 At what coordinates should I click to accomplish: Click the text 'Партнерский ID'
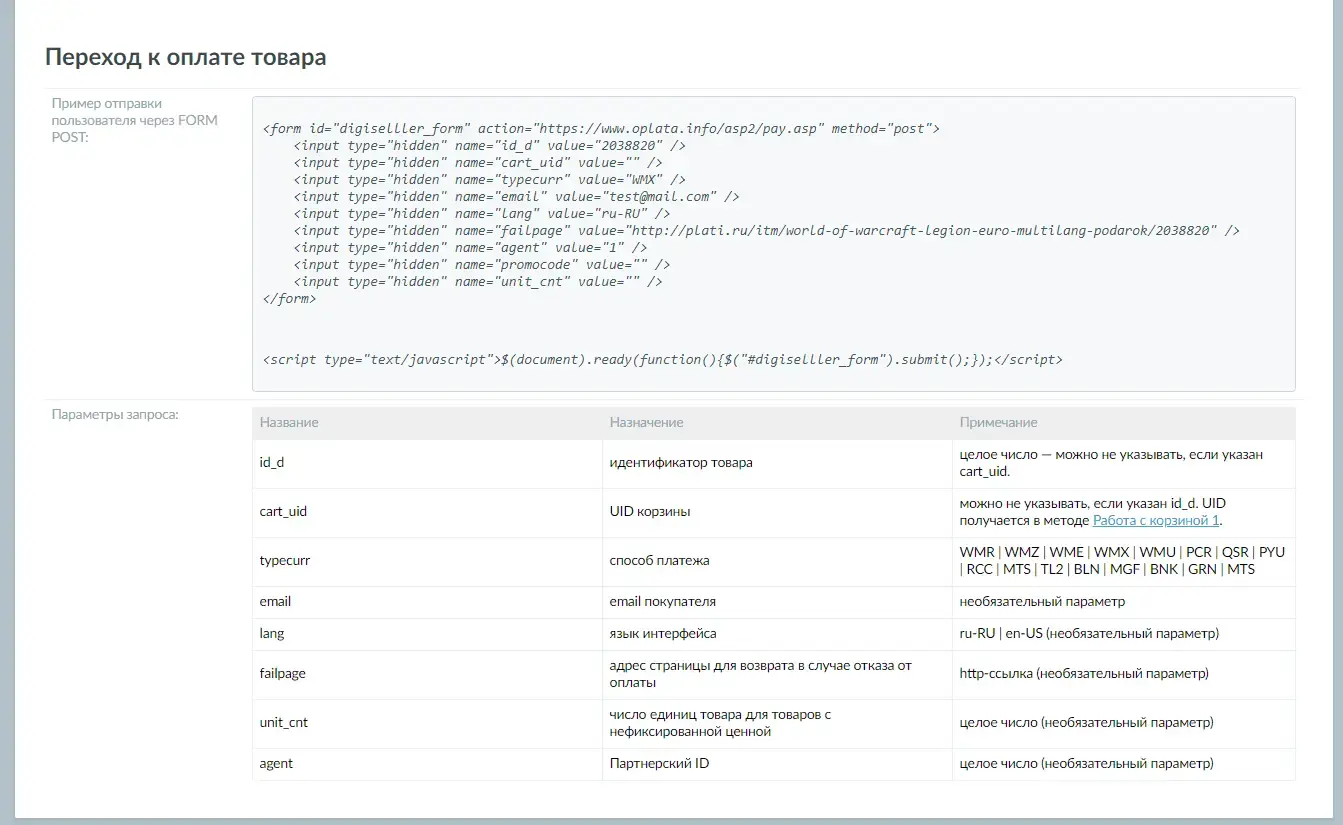[x=659, y=764]
